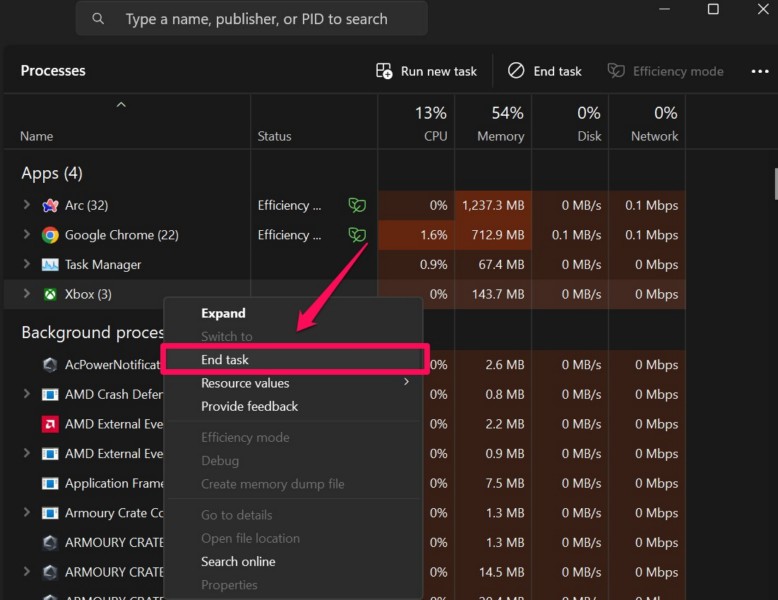778x600 pixels.
Task: Click Arc's green efficiency leaf icon
Action: [356, 206]
